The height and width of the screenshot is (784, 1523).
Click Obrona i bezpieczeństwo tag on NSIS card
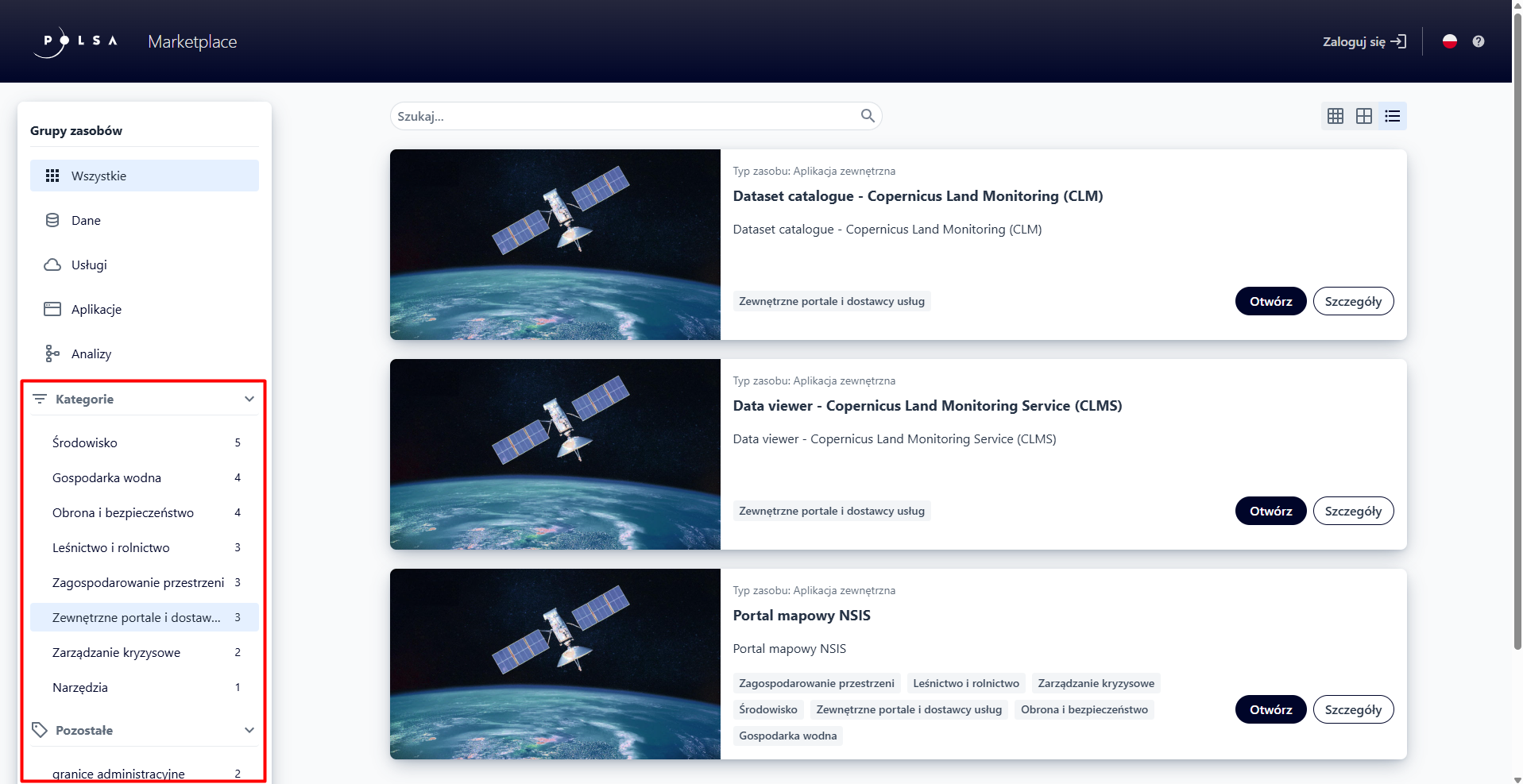[x=1084, y=709]
